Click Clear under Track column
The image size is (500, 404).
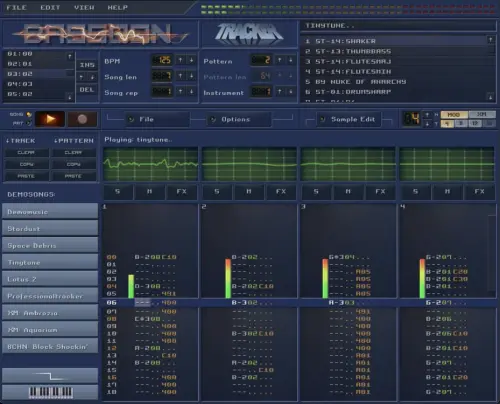[26, 153]
